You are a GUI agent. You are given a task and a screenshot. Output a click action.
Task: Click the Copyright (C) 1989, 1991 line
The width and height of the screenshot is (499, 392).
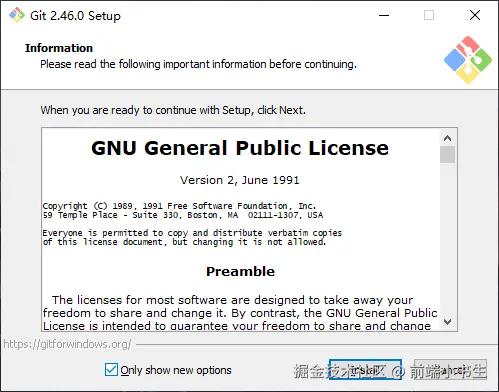tap(179, 206)
